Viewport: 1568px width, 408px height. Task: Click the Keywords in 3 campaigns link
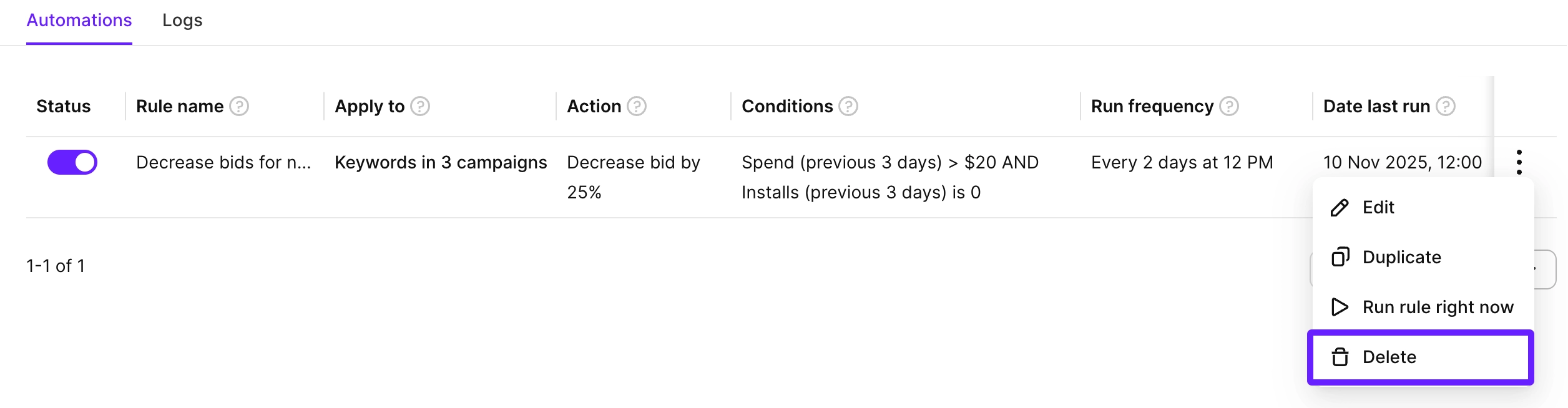pyautogui.click(x=441, y=163)
